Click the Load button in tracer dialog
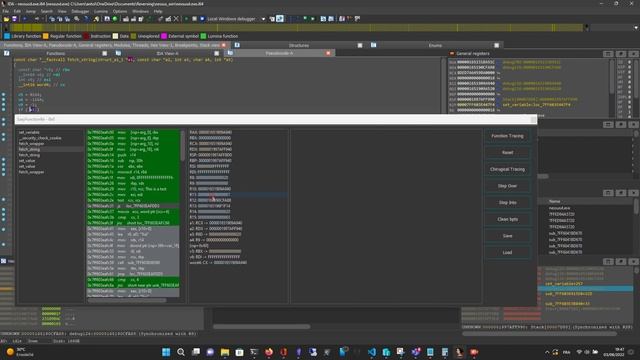The image size is (640, 360). [x=507, y=253]
